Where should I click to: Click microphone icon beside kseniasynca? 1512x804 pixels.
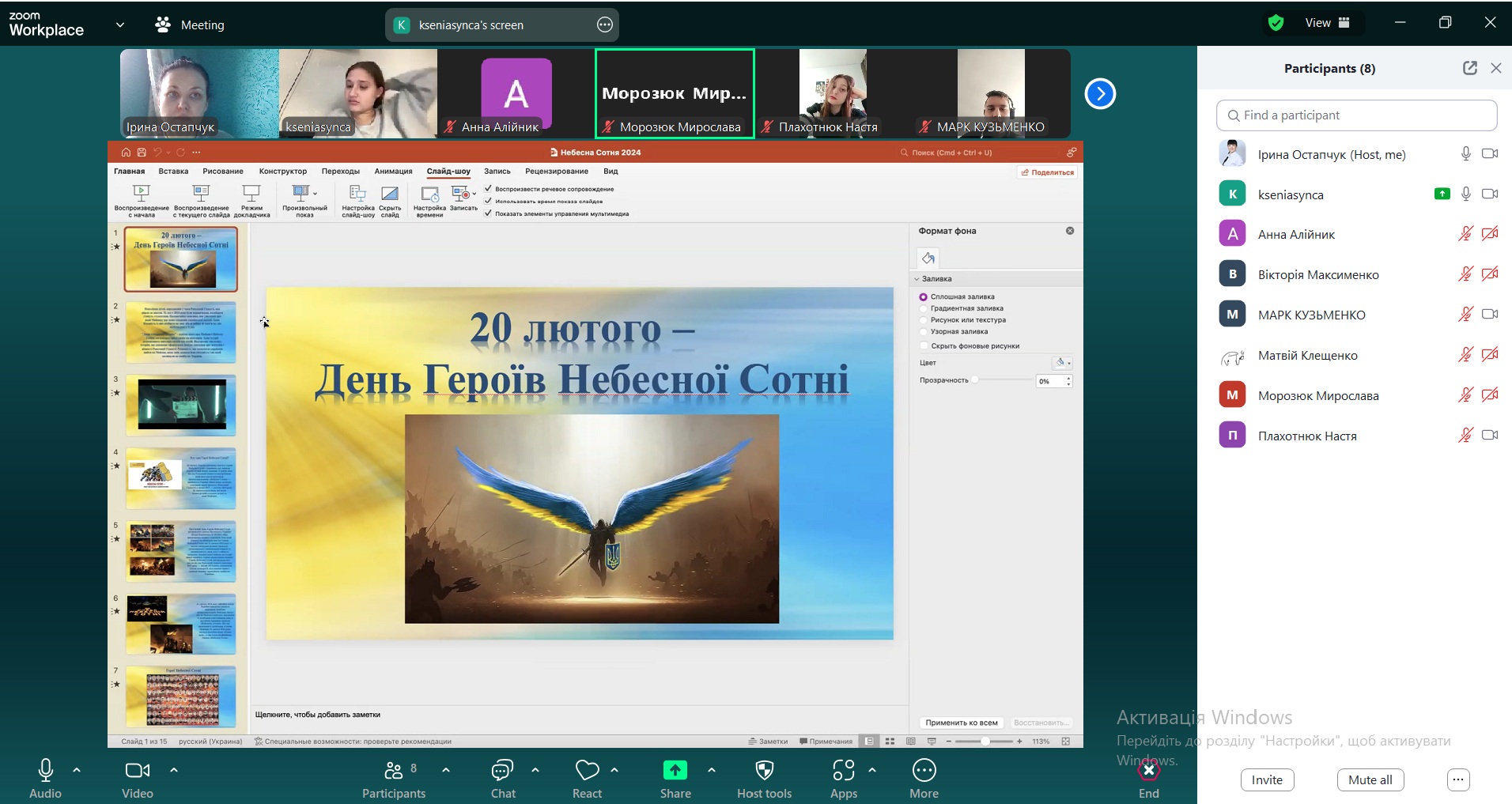1465,194
